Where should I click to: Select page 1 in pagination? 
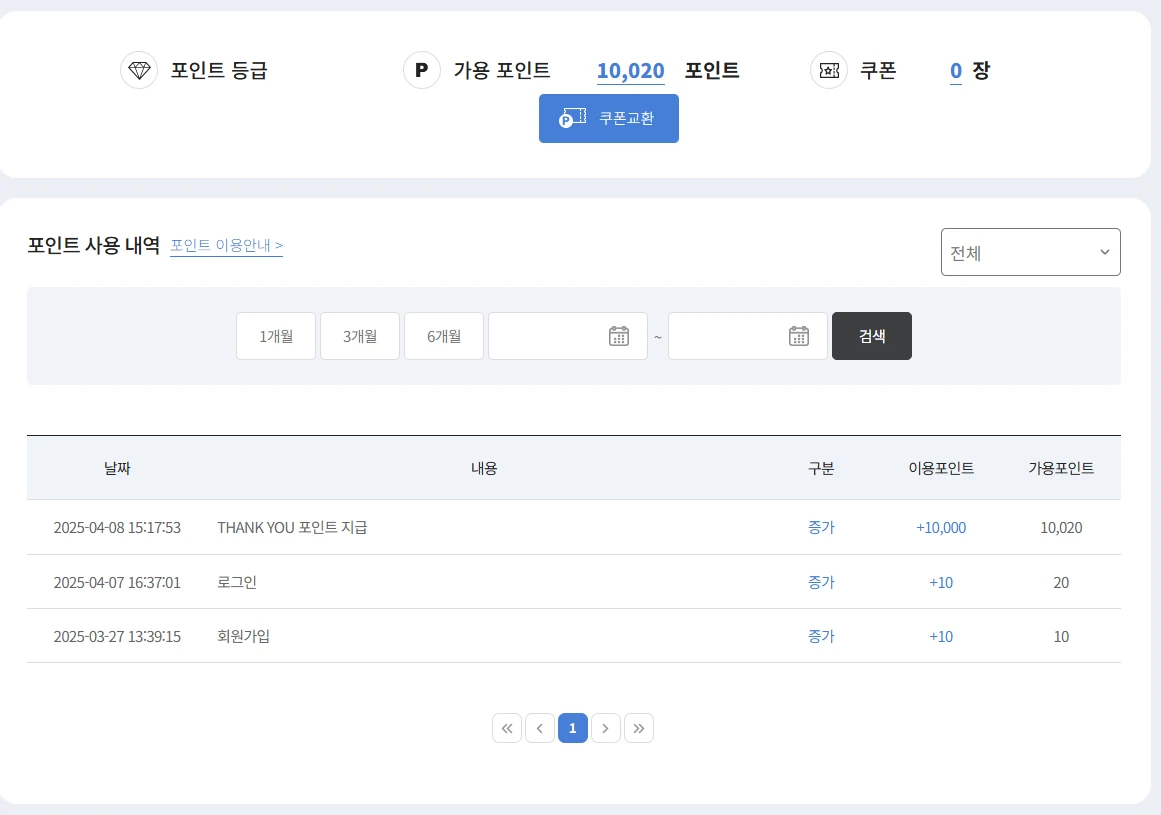tap(573, 728)
